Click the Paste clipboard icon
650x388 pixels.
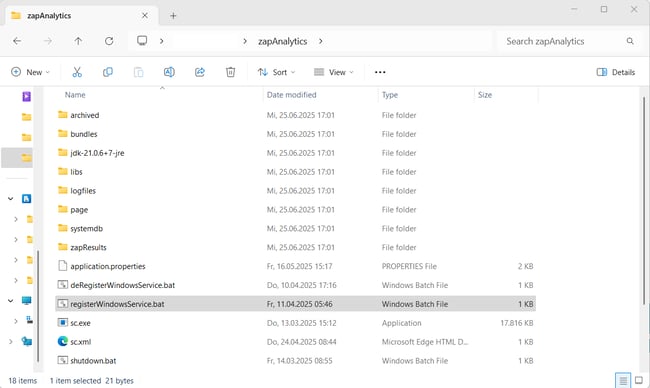(x=138, y=72)
